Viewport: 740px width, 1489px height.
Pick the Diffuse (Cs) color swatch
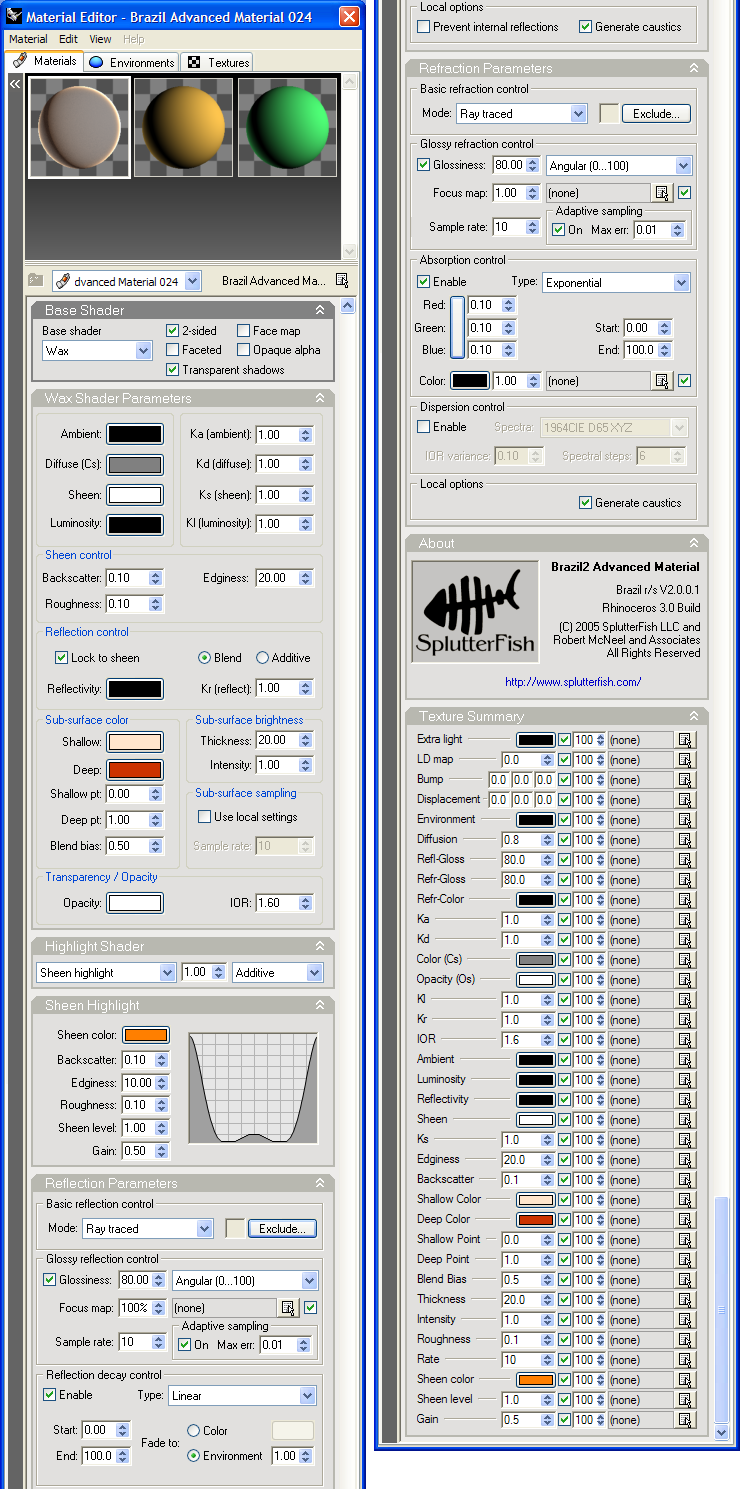click(x=135, y=464)
